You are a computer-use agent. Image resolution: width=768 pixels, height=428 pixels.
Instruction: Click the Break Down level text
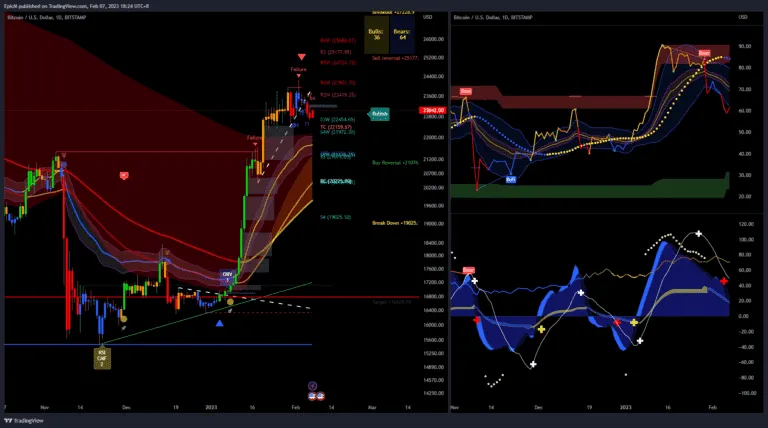click(x=394, y=223)
